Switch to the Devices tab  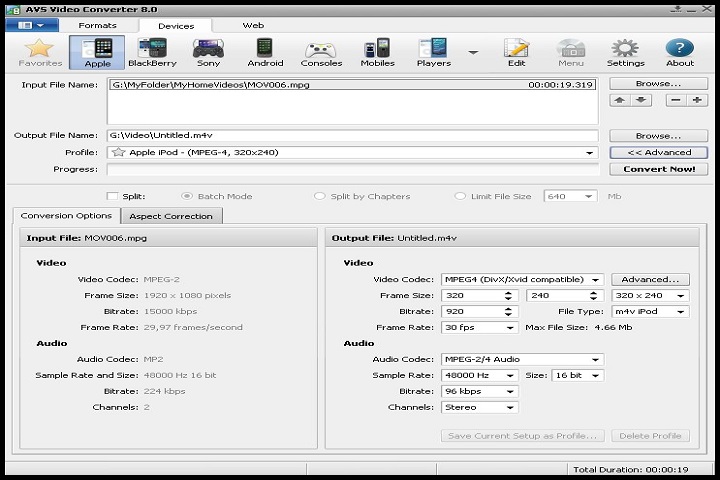pos(176,26)
